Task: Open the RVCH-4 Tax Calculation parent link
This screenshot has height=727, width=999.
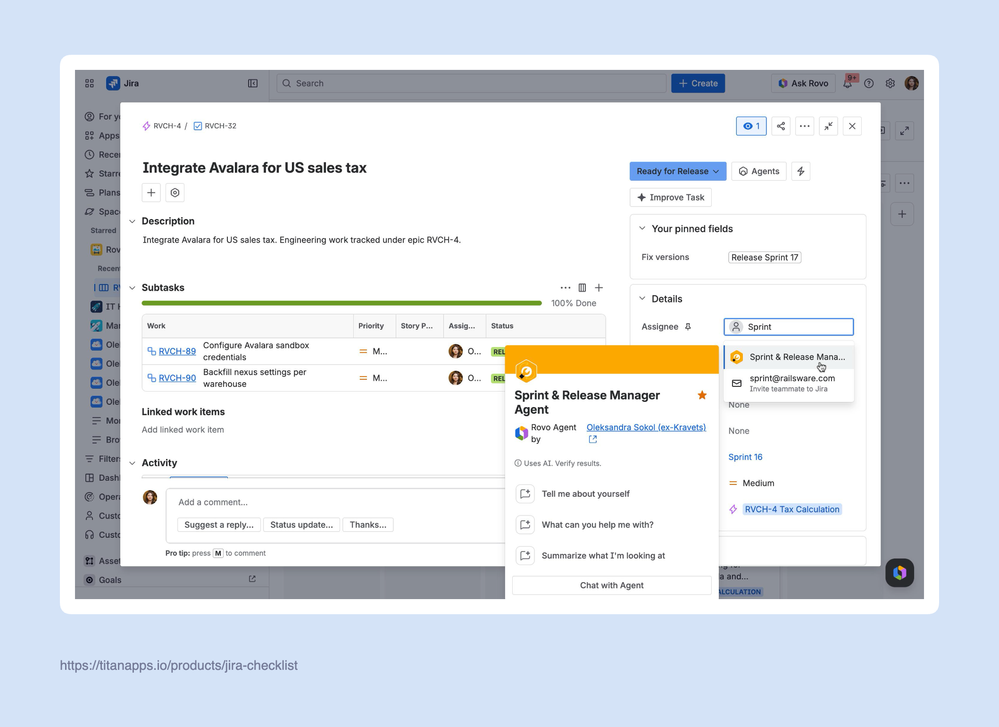Action: click(792, 510)
